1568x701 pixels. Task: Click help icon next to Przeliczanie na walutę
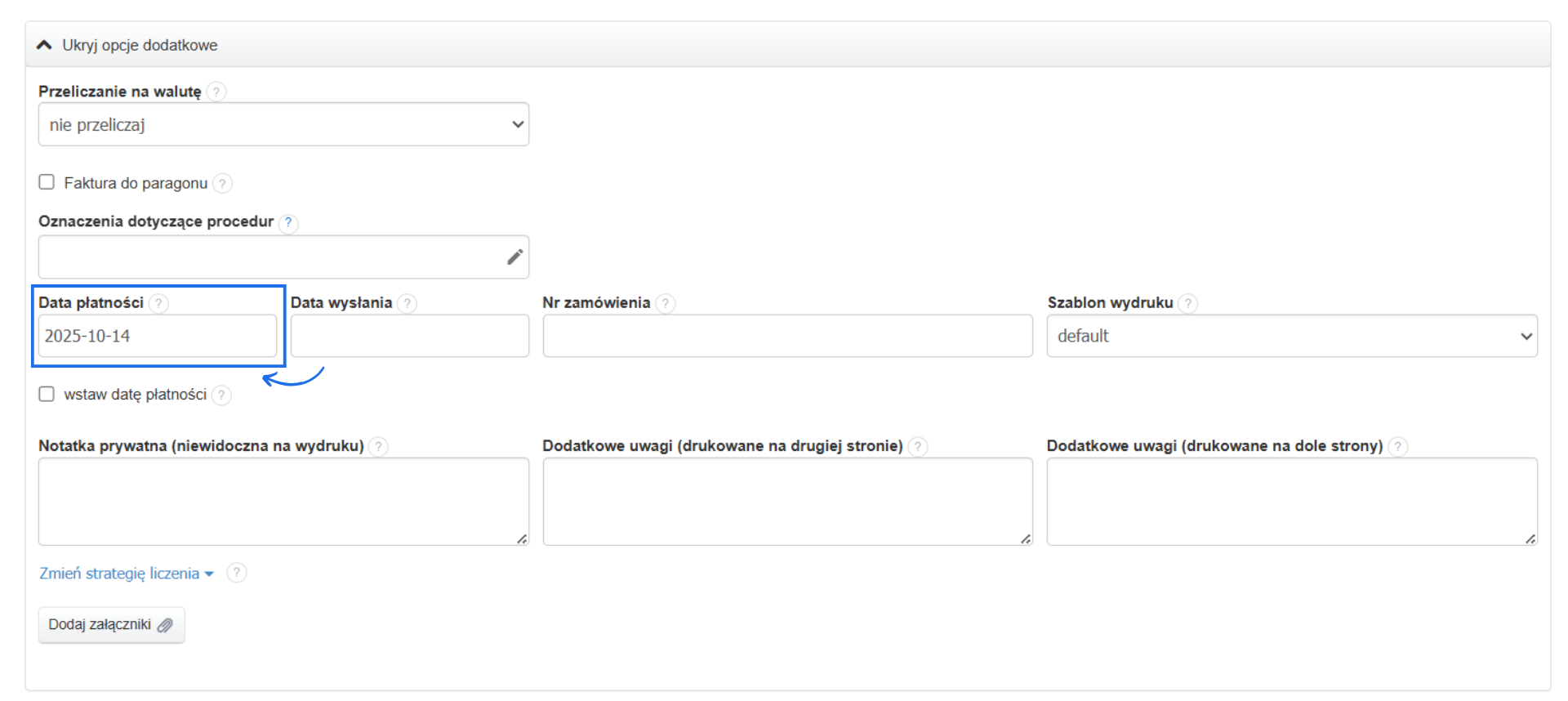(216, 92)
